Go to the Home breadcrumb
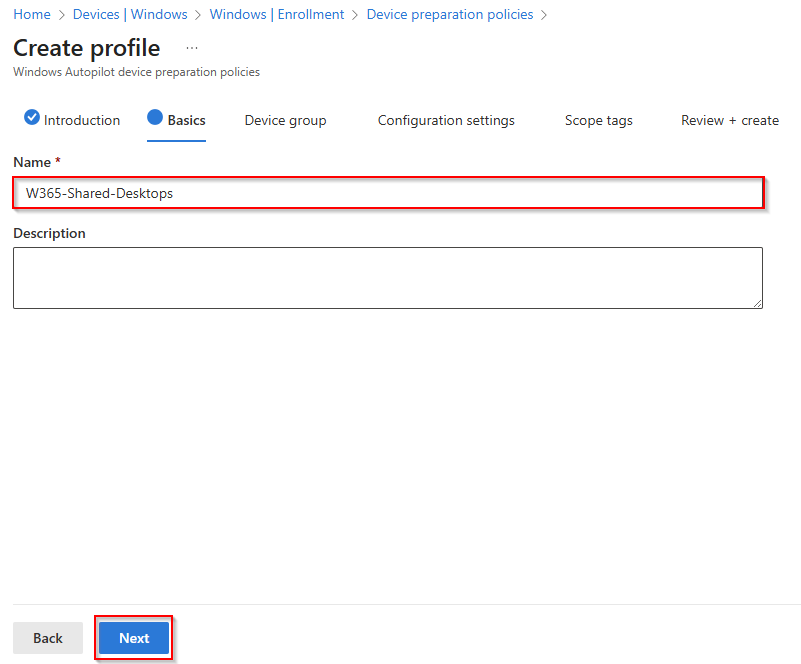The width and height of the screenshot is (801, 664). pyautogui.click(x=32, y=15)
